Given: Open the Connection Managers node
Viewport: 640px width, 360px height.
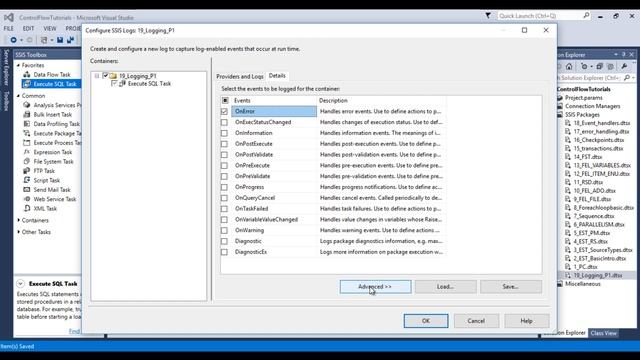Looking at the screenshot, I should [592, 106].
